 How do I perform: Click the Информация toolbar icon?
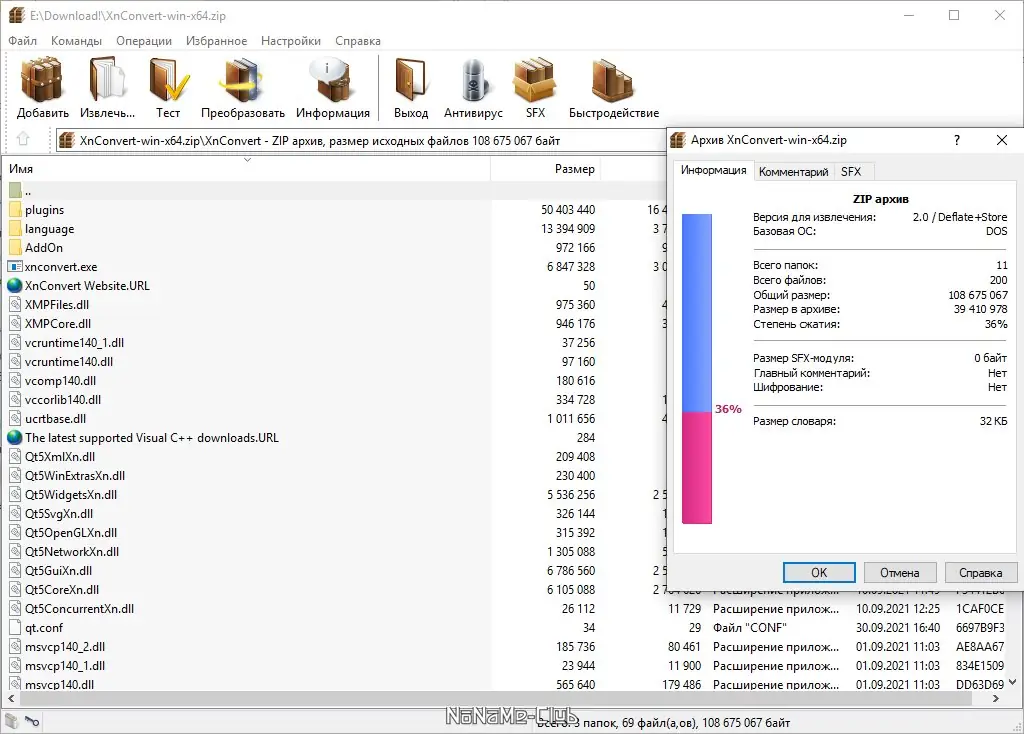[x=332, y=79]
